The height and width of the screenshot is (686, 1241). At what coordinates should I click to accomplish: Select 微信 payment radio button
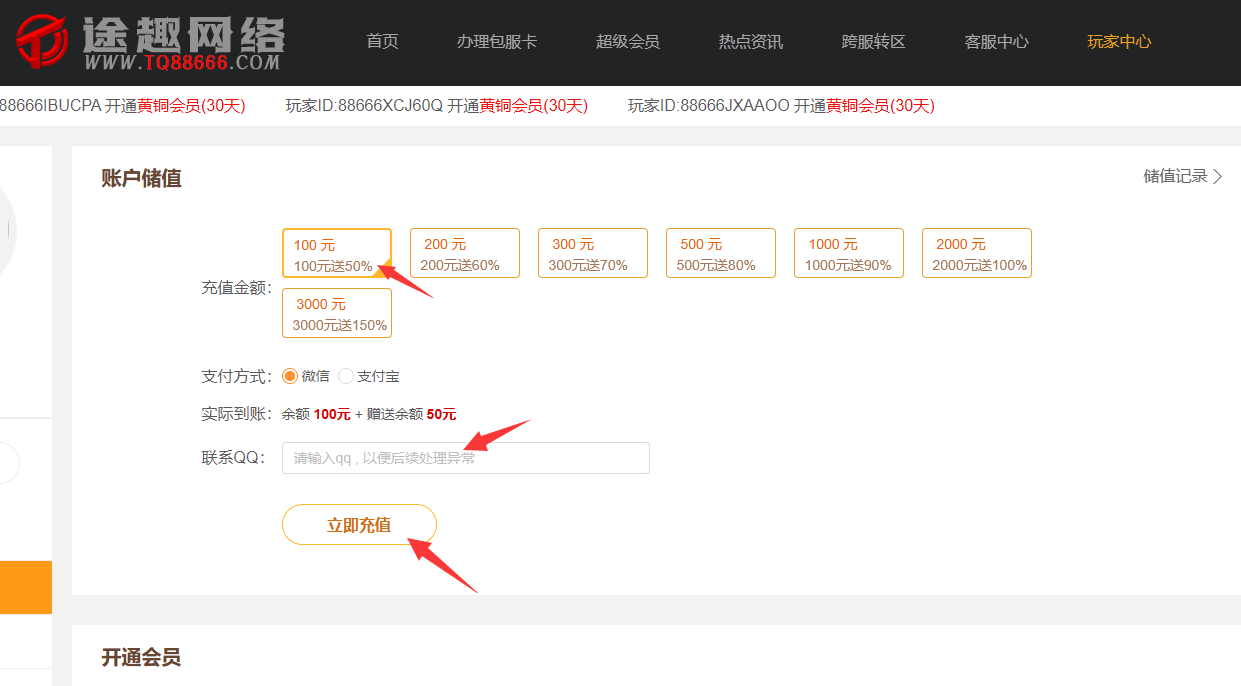(291, 377)
